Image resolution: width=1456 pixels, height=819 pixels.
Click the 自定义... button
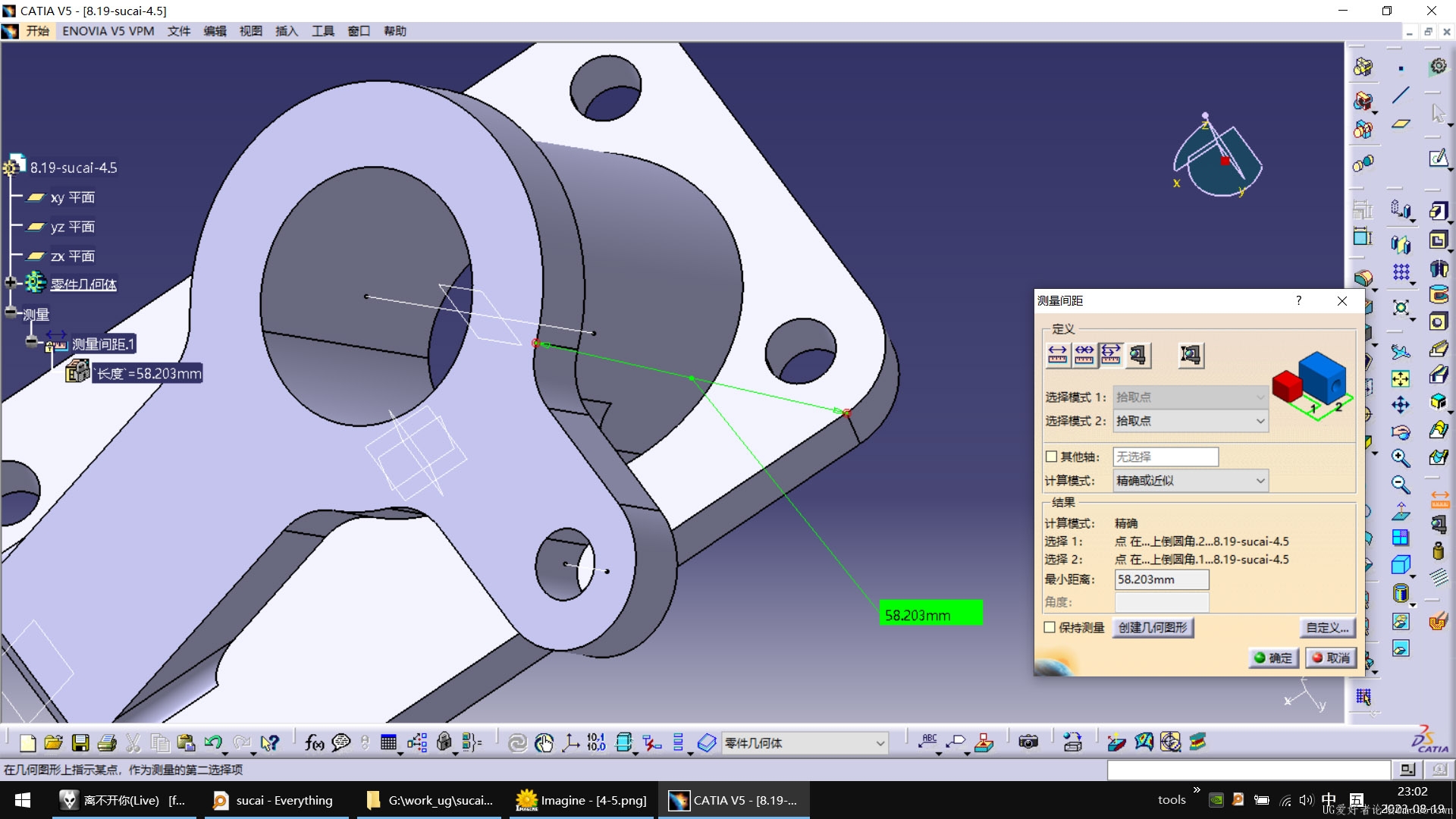[x=1327, y=627]
